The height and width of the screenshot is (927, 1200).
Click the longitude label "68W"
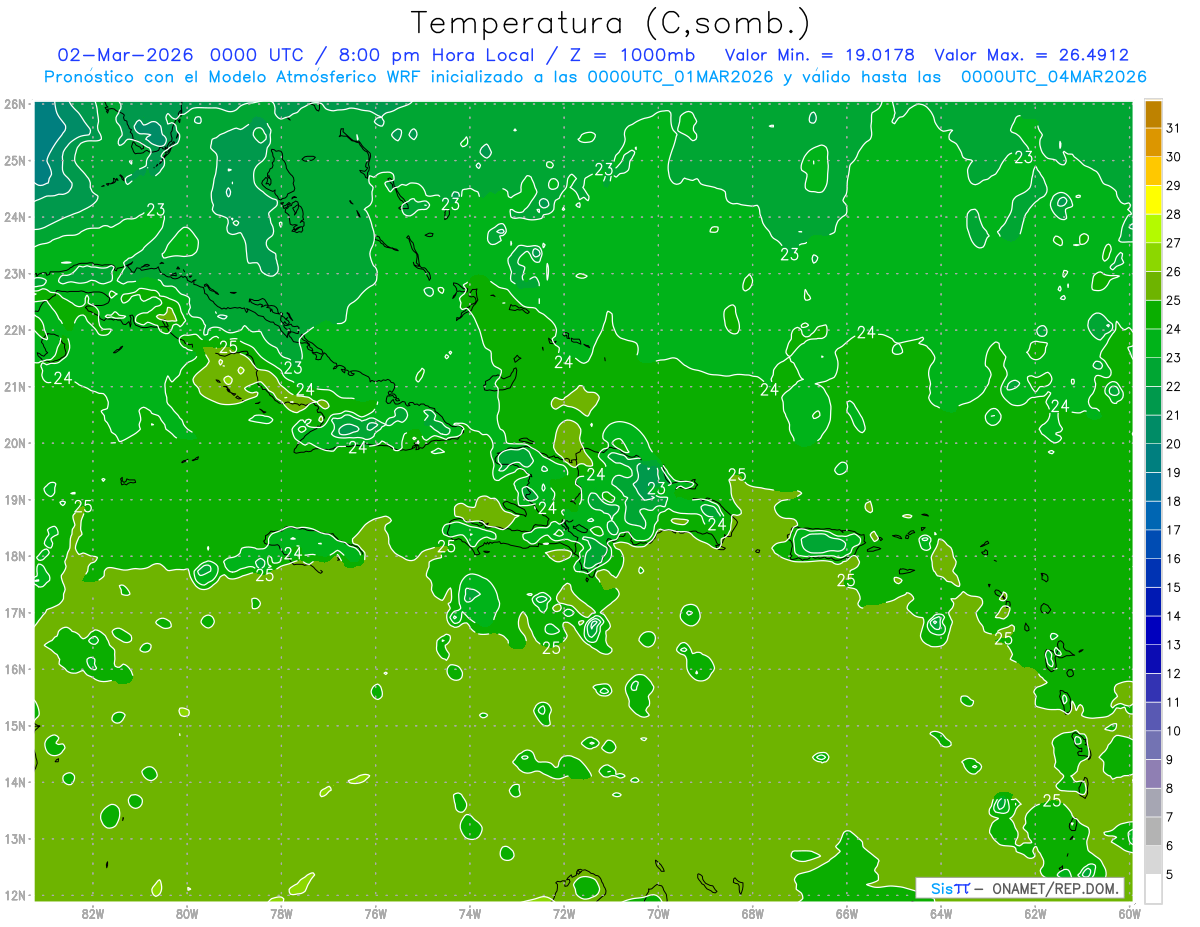coord(752,913)
